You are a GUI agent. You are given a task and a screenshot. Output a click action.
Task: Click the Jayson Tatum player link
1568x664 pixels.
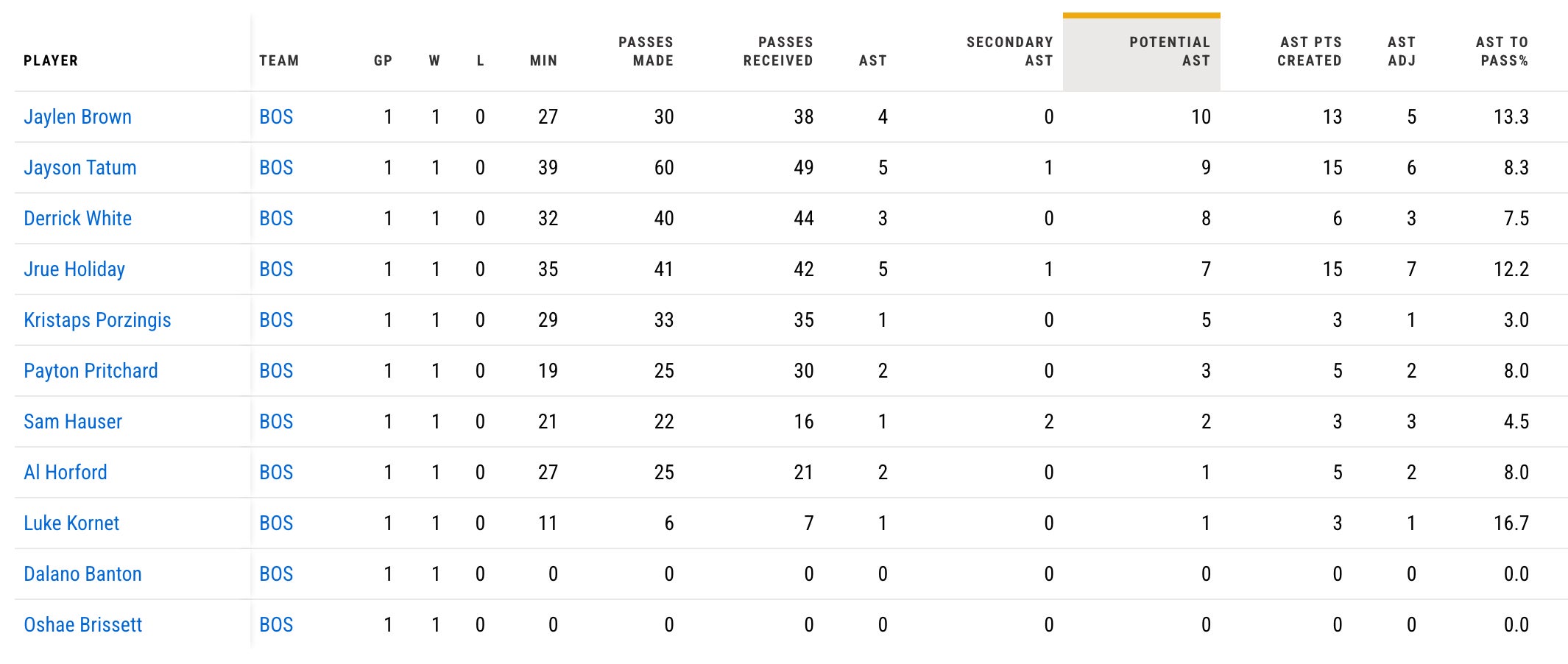tap(80, 168)
